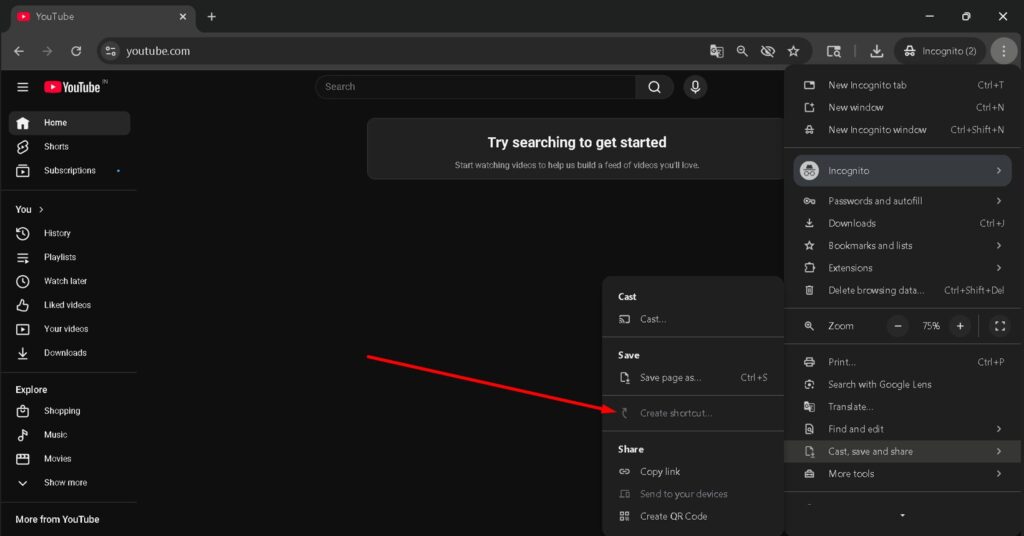
Task: Choose Translate in the Chrome menu
Action: pos(903,407)
